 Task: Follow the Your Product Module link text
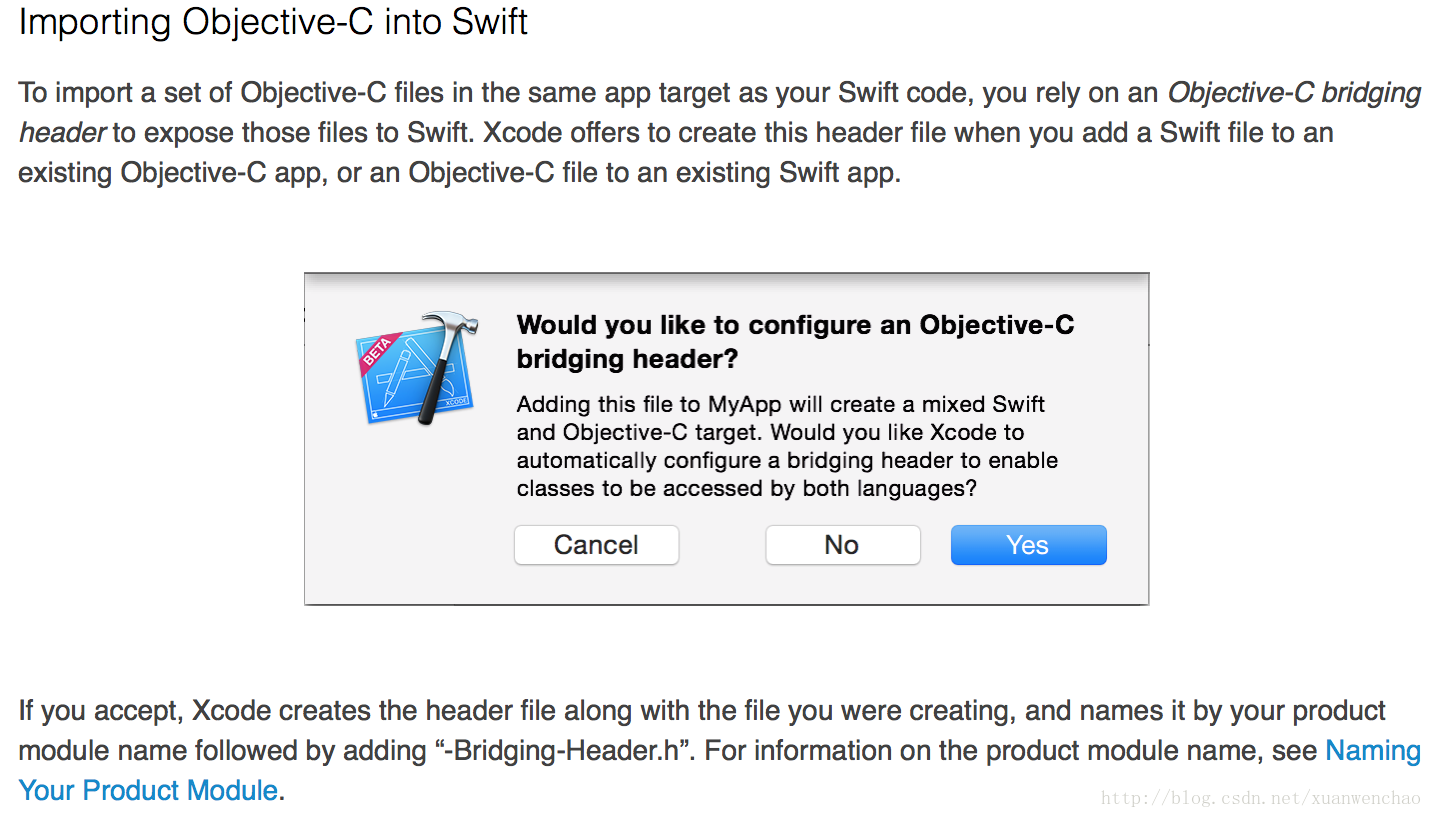pos(148,790)
